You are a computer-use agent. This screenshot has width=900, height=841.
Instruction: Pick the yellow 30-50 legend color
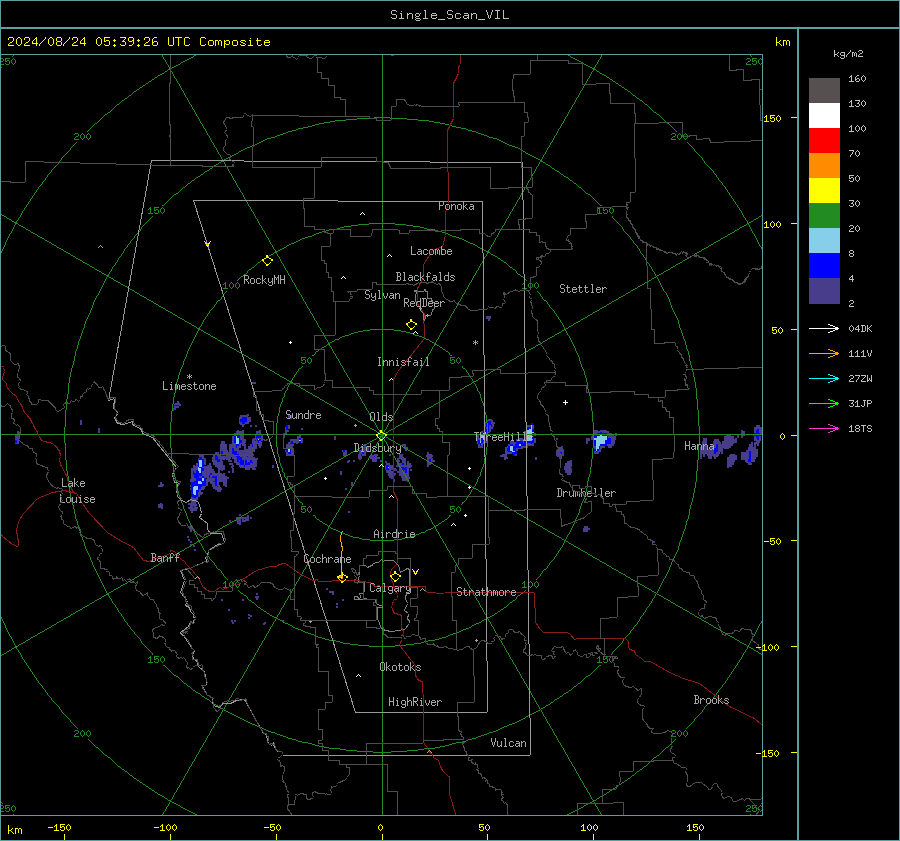[x=824, y=191]
